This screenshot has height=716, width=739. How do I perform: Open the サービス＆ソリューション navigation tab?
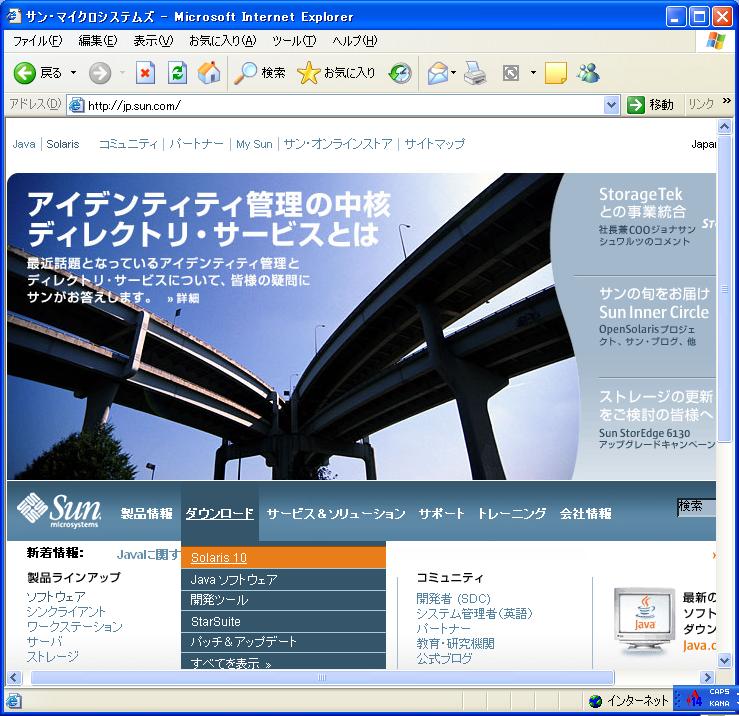[x=336, y=513]
